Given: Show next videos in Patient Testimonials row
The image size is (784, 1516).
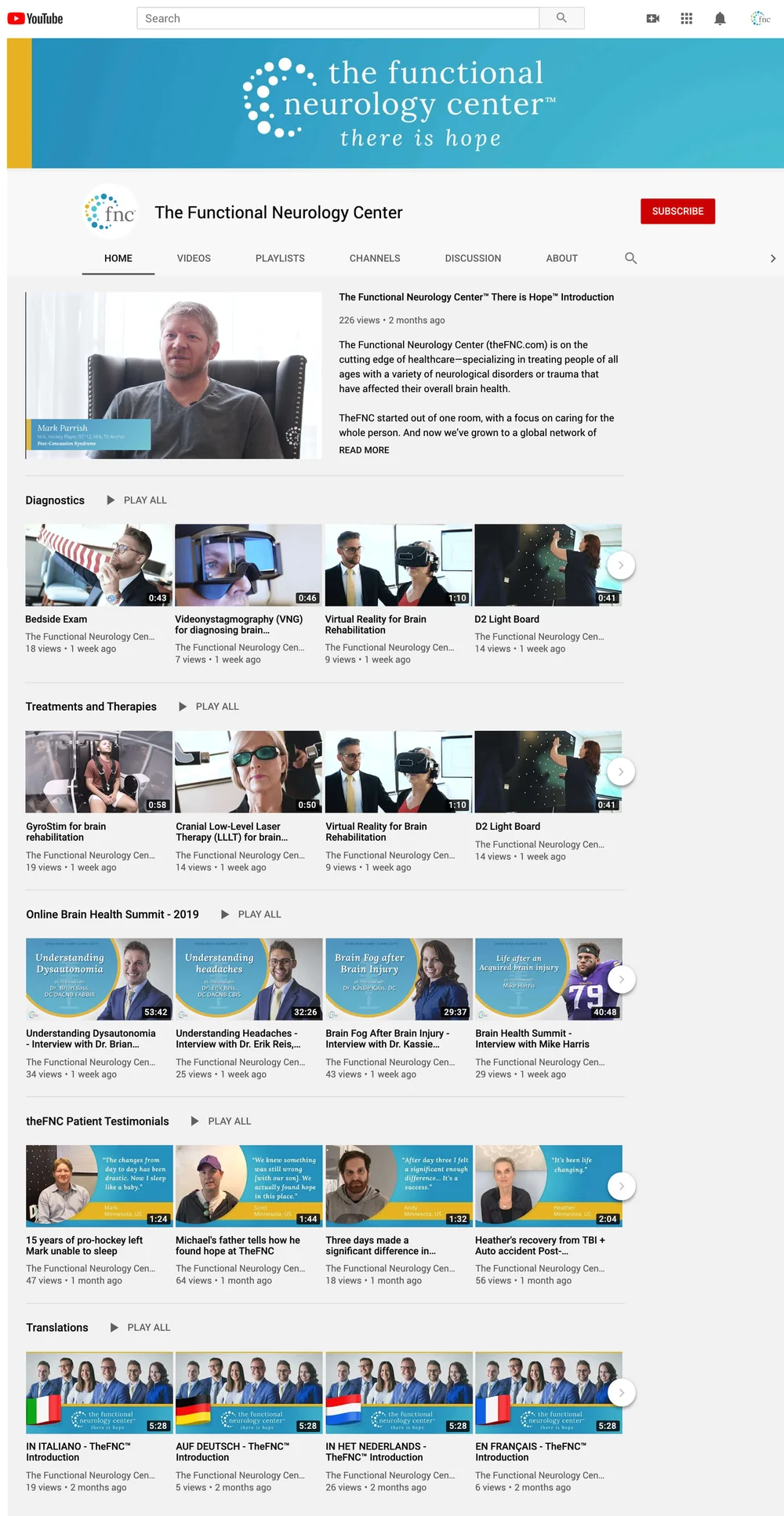Looking at the screenshot, I should coord(621,1186).
